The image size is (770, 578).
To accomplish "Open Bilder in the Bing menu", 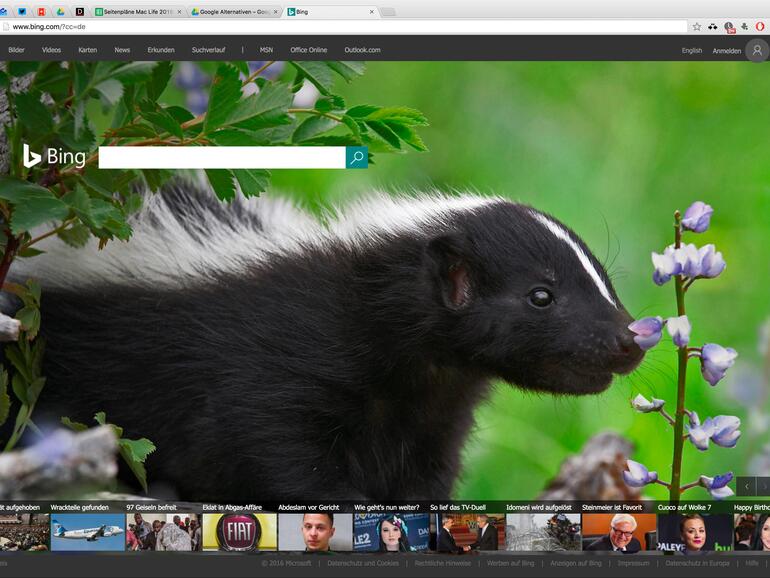I will 16,50.
